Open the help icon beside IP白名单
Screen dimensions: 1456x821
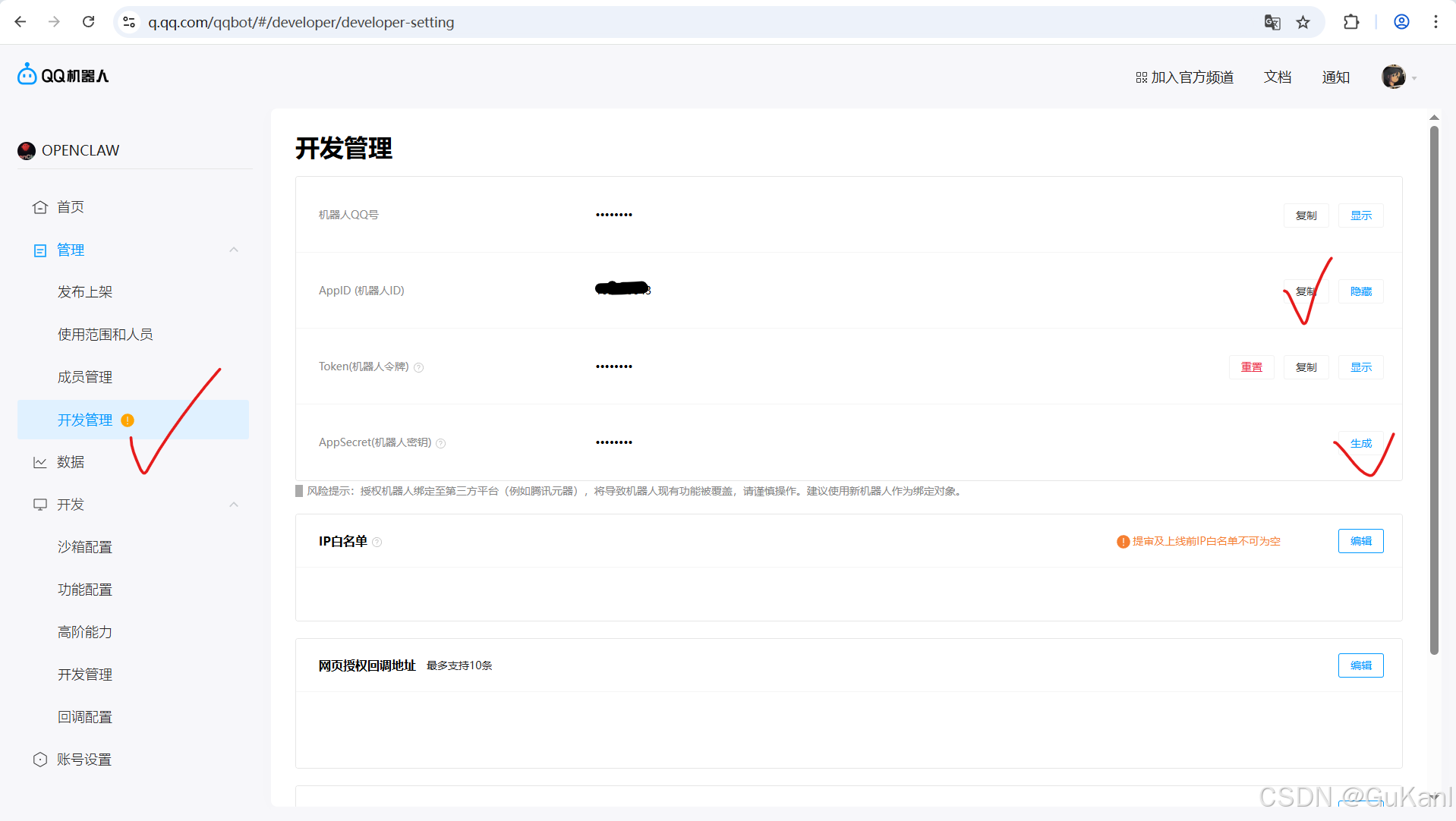(x=377, y=542)
